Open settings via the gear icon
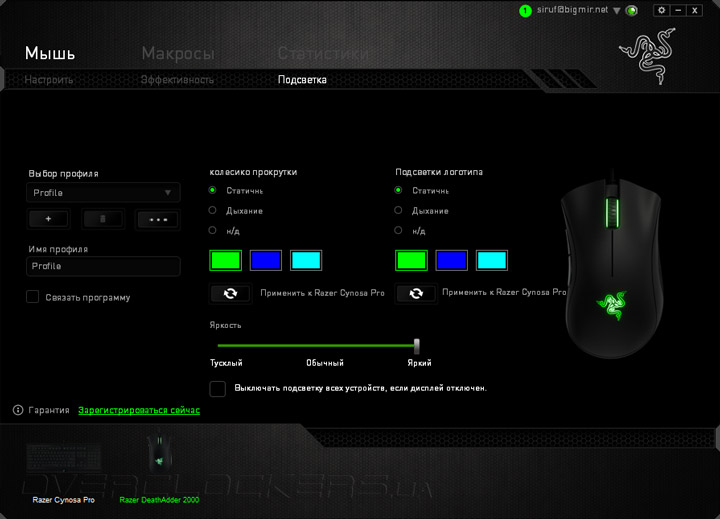Viewport: 720px width, 519px height. (x=661, y=10)
